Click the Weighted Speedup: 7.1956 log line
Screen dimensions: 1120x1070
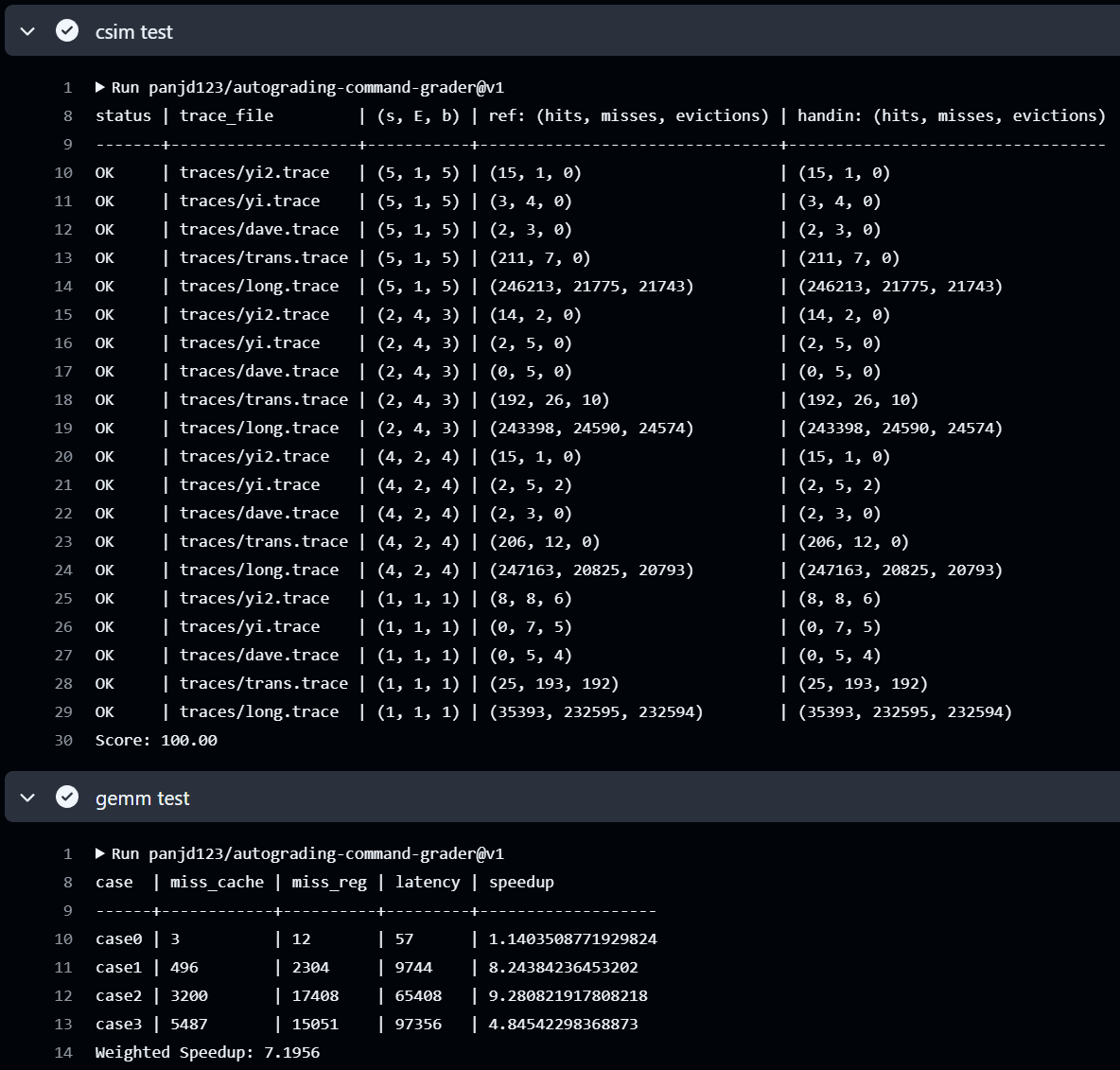(x=207, y=1052)
